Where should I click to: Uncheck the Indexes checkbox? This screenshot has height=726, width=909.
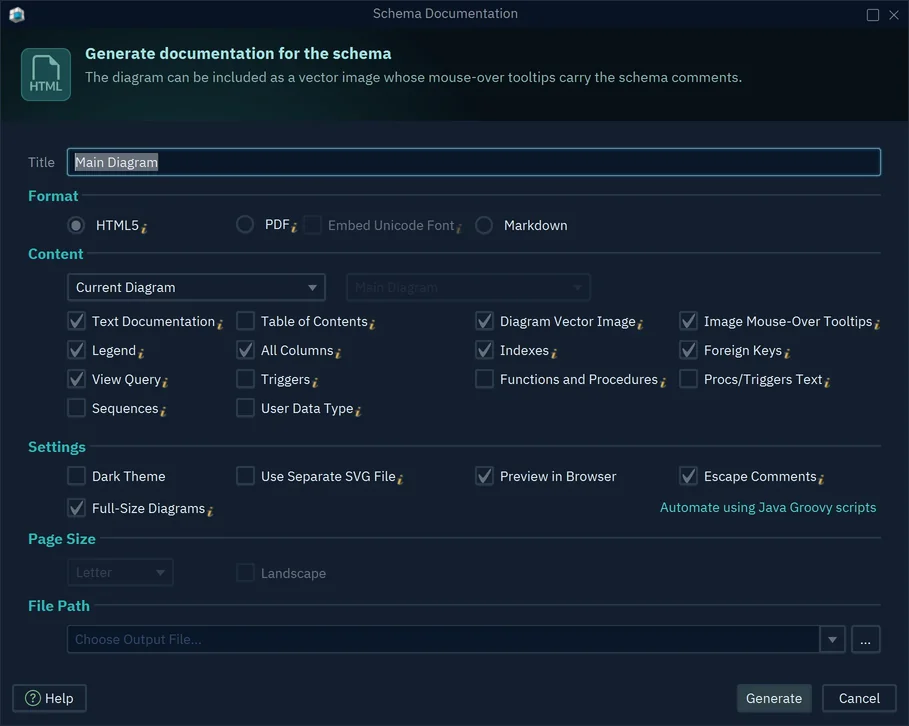coord(485,350)
